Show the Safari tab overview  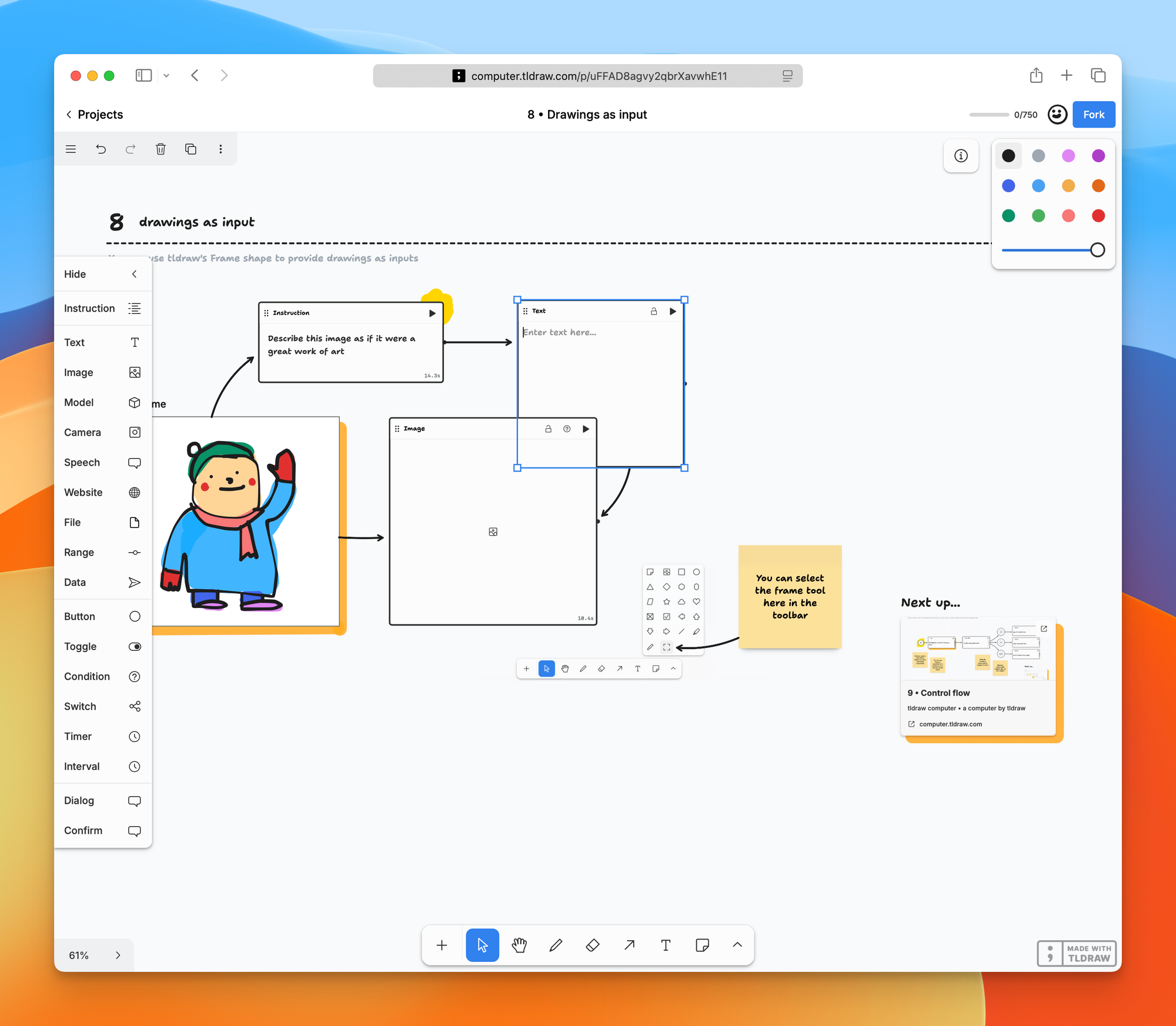1098,75
